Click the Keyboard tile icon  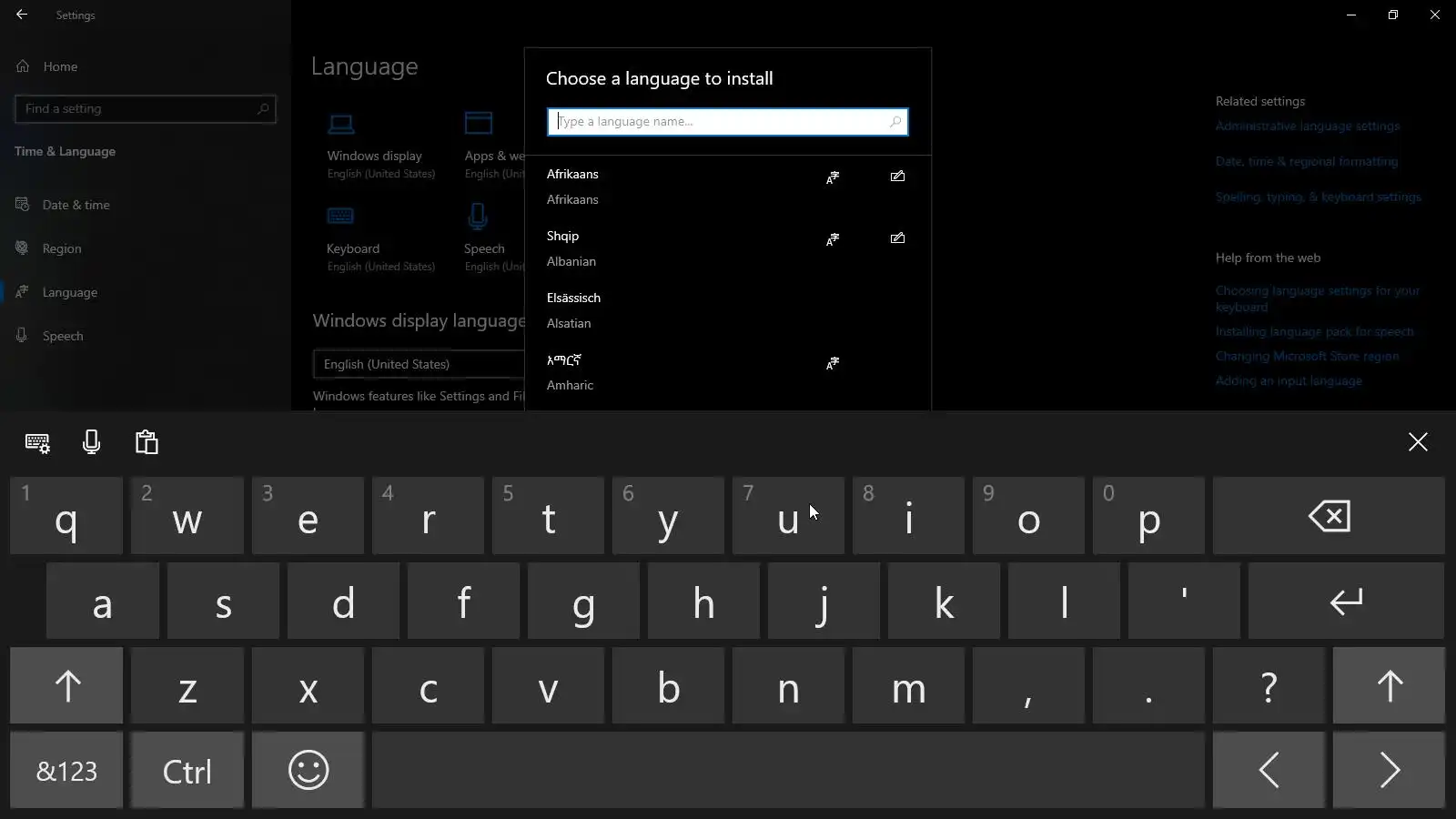340,216
